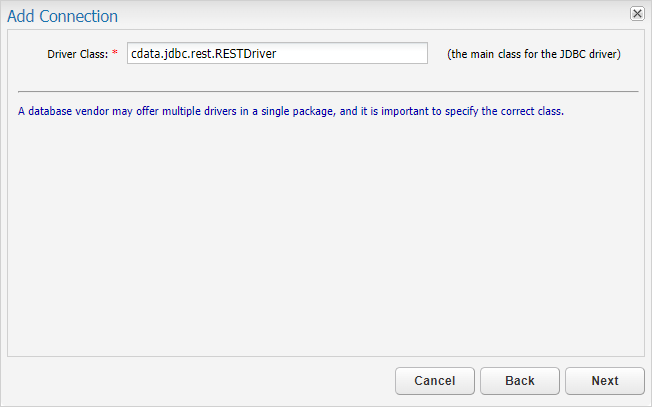This screenshot has height=407, width=652.
Task: Click the red required asterisk
Action: click(115, 52)
